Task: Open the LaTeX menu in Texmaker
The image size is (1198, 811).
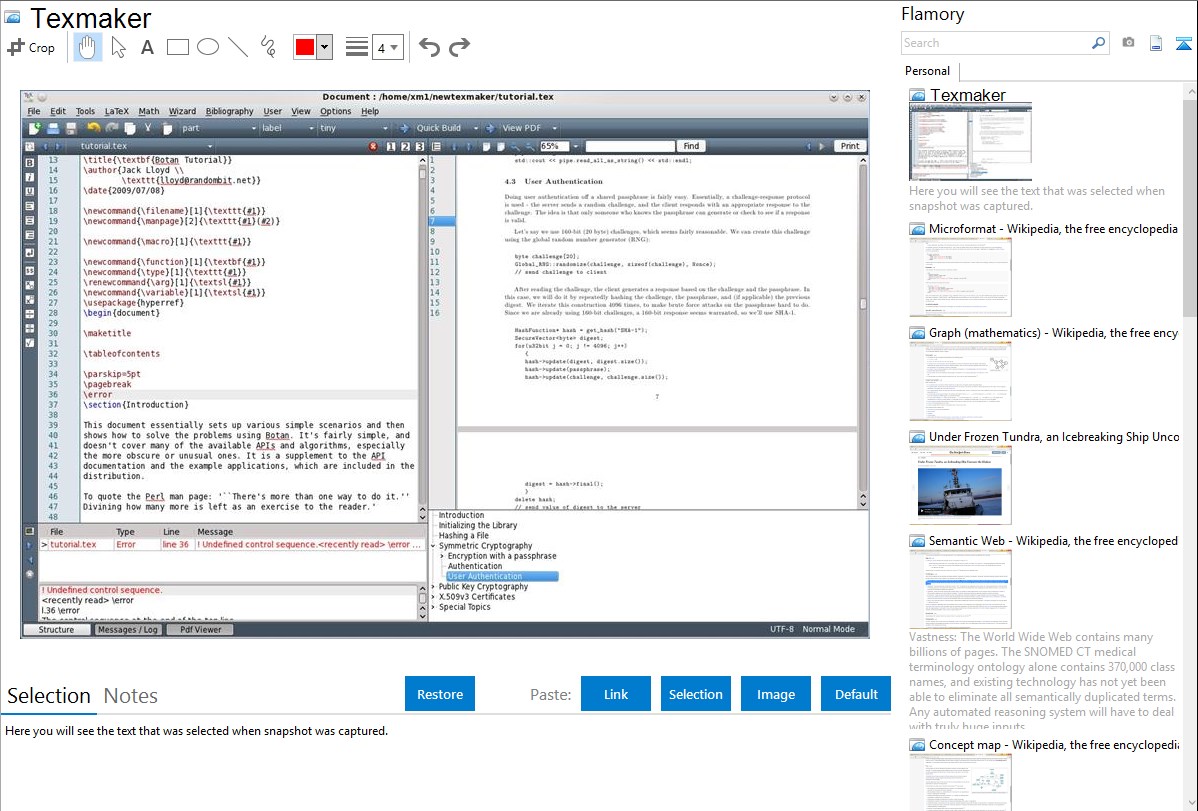Action: 117,111
